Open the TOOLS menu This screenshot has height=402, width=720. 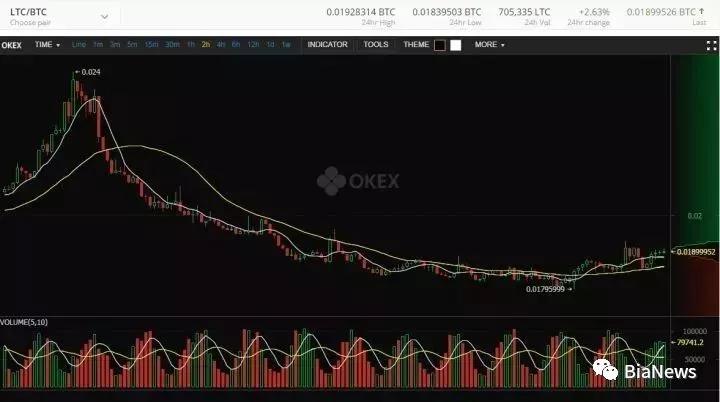click(x=376, y=45)
